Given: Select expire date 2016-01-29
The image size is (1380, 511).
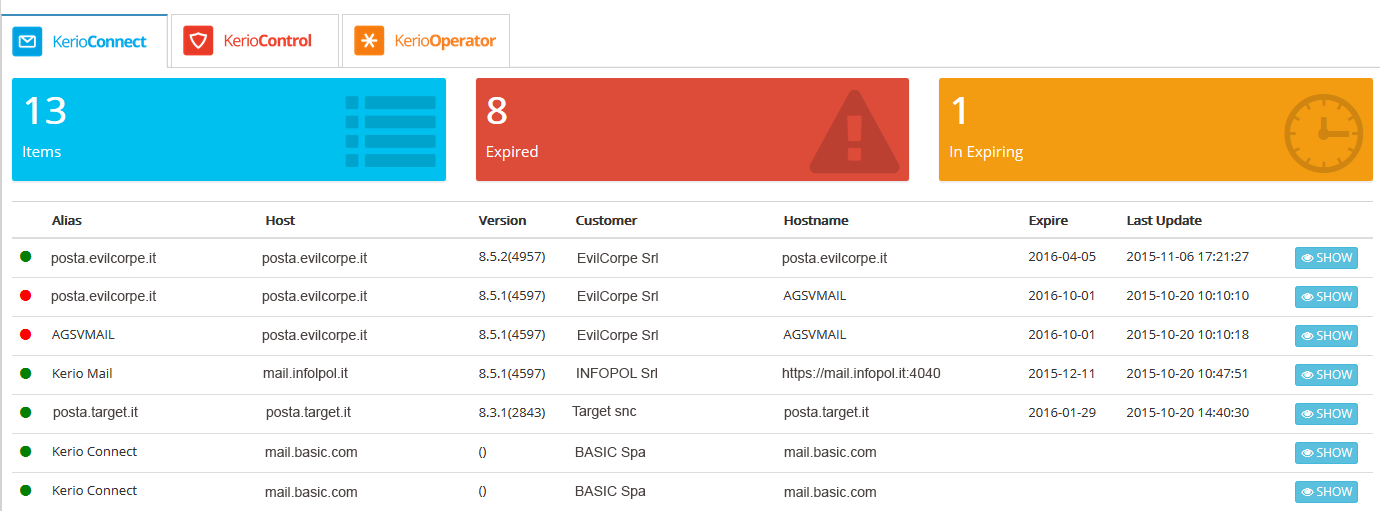Looking at the screenshot, I should tap(1062, 412).
